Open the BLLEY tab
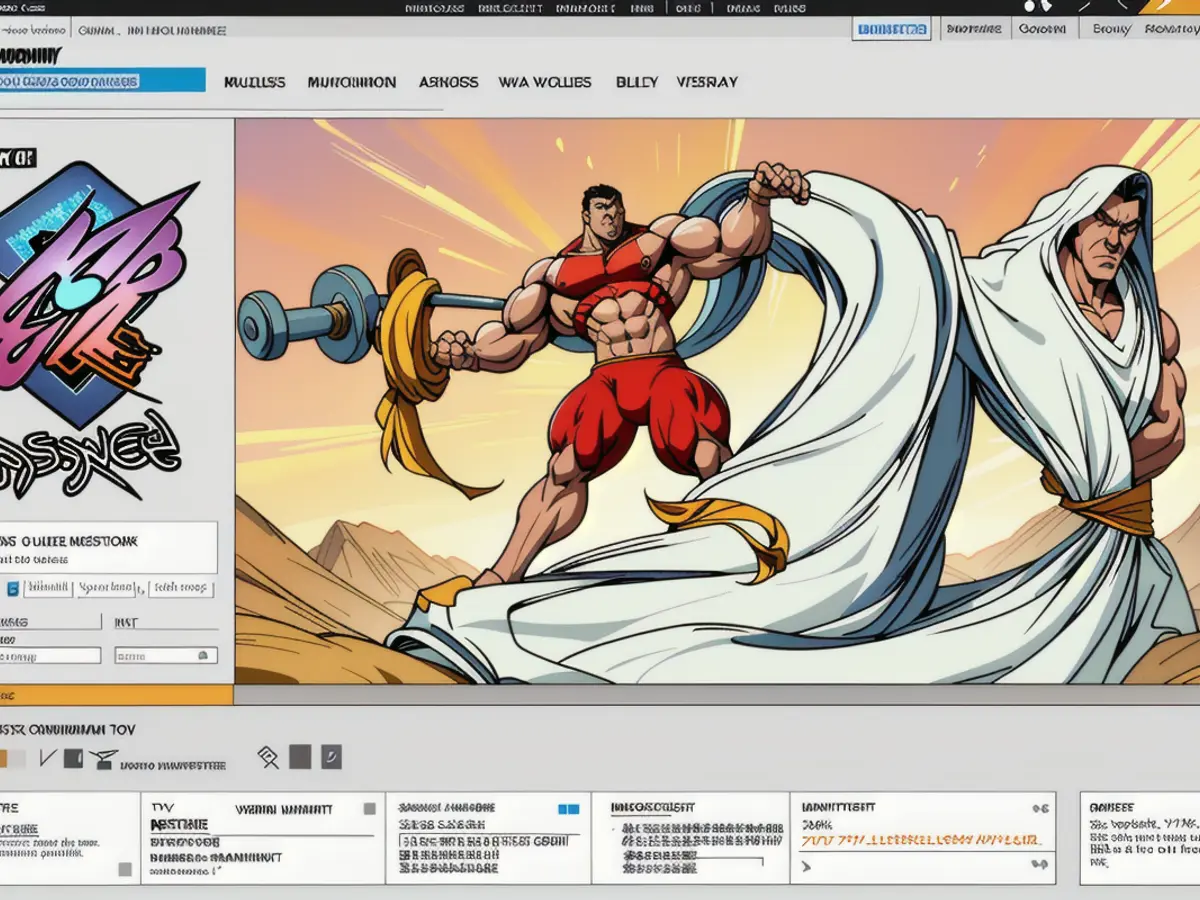This screenshot has width=1200, height=900. 636,82
